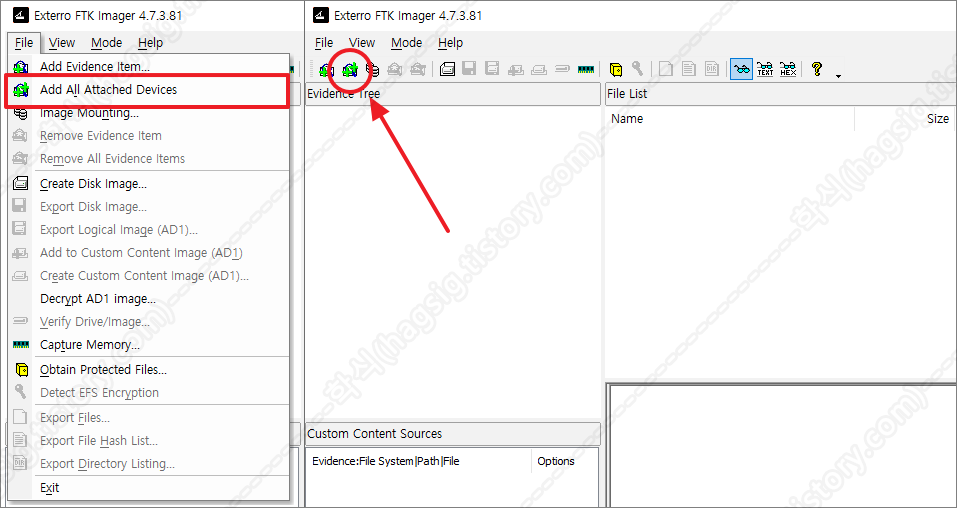Click the yellow question mark help icon

817,69
